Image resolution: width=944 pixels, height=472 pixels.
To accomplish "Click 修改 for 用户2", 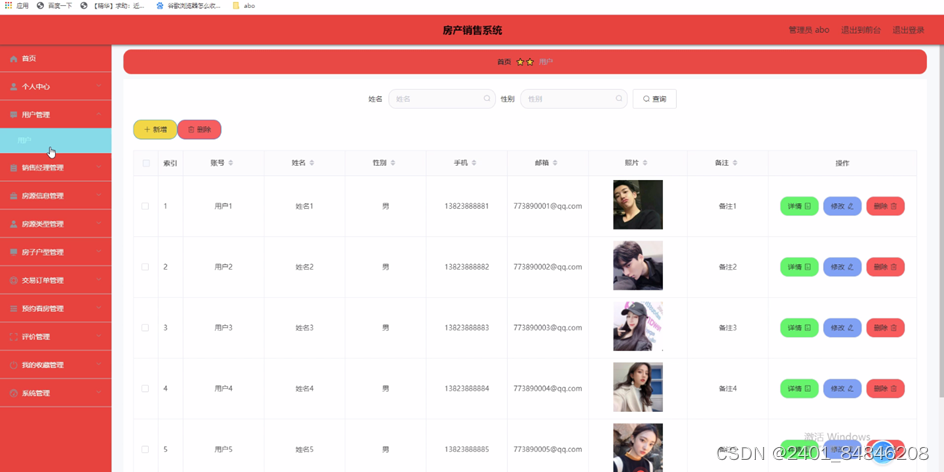I will [842, 267].
